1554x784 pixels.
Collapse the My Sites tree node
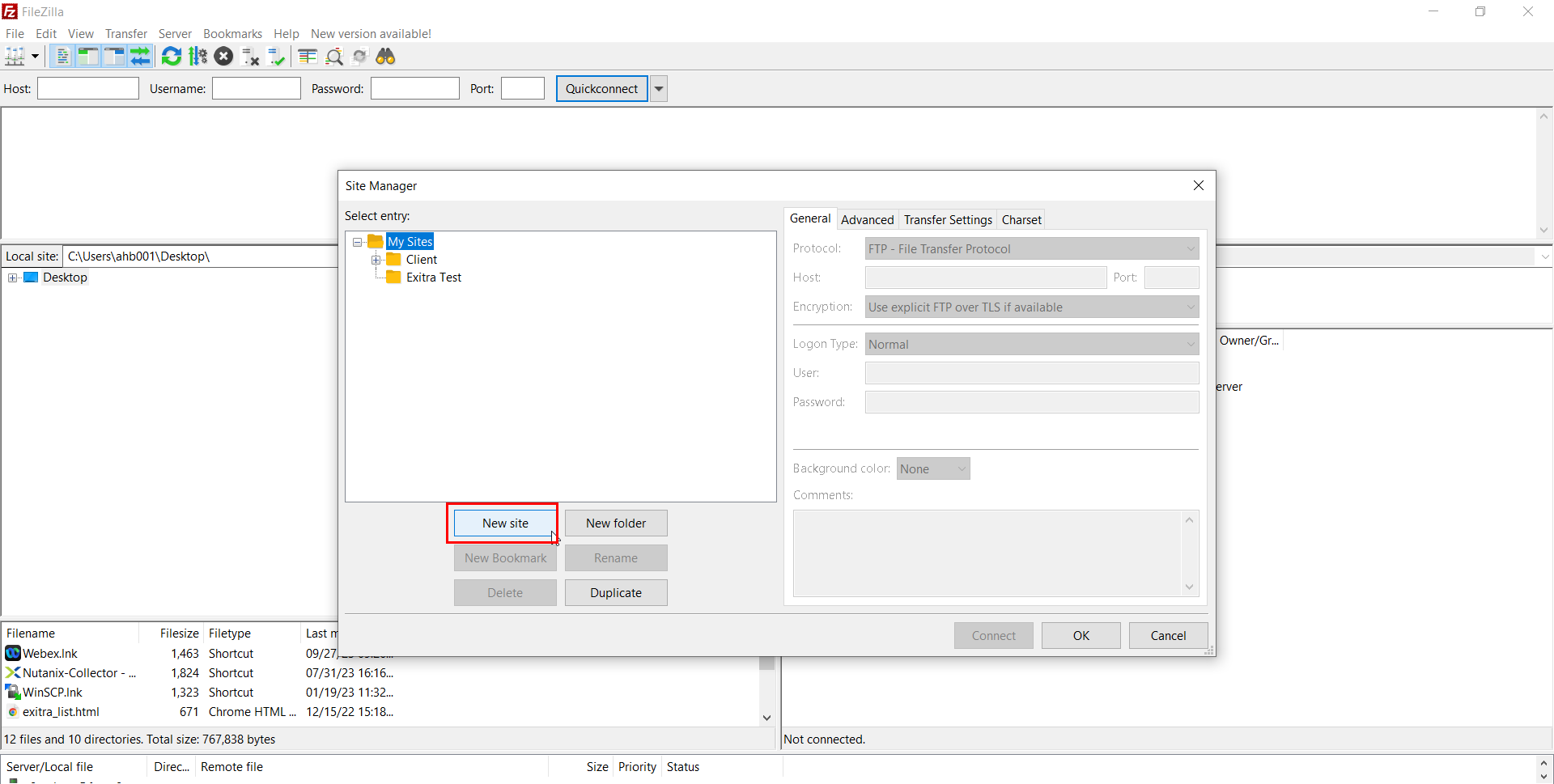(x=357, y=242)
